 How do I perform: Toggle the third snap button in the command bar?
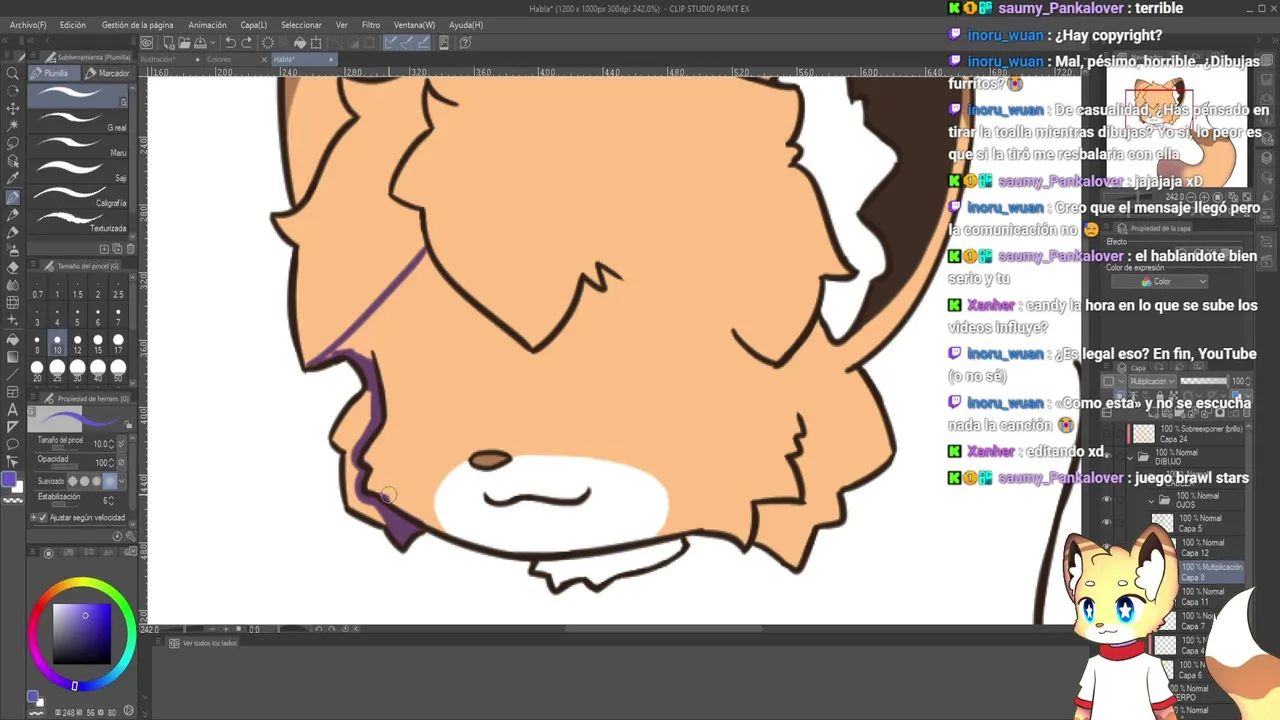pos(422,43)
